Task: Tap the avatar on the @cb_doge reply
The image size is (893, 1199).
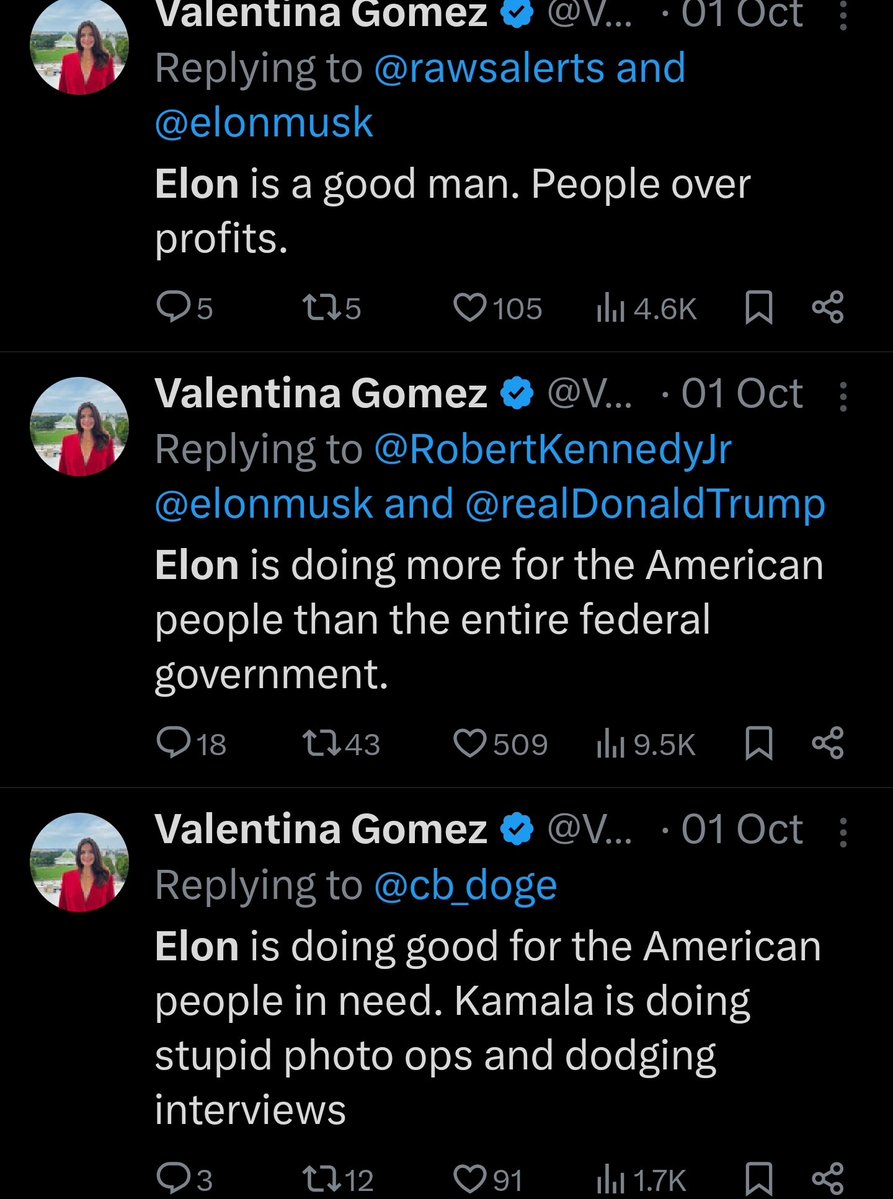Action: [80, 861]
